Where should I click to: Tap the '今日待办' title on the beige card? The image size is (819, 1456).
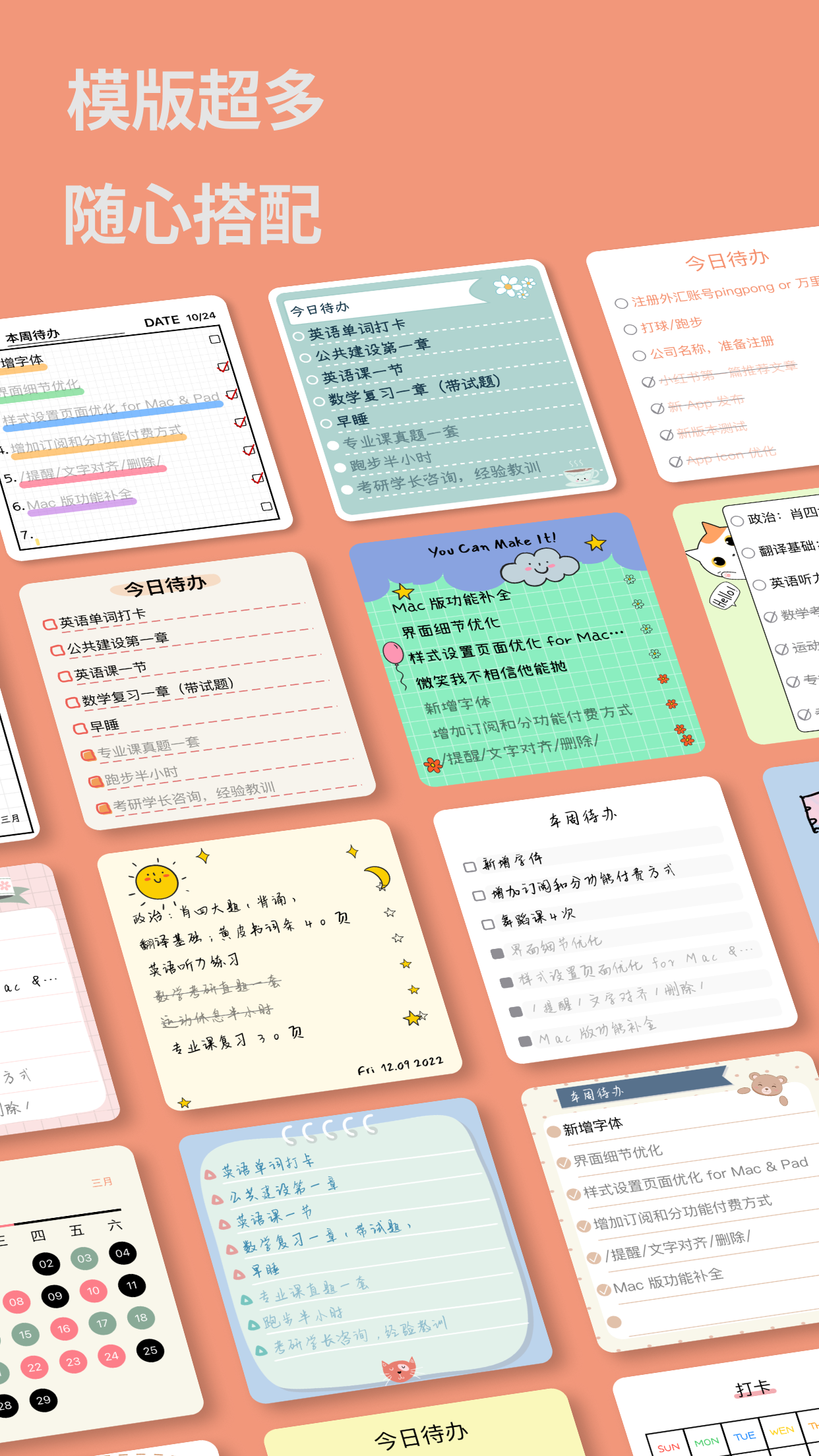point(166,585)
